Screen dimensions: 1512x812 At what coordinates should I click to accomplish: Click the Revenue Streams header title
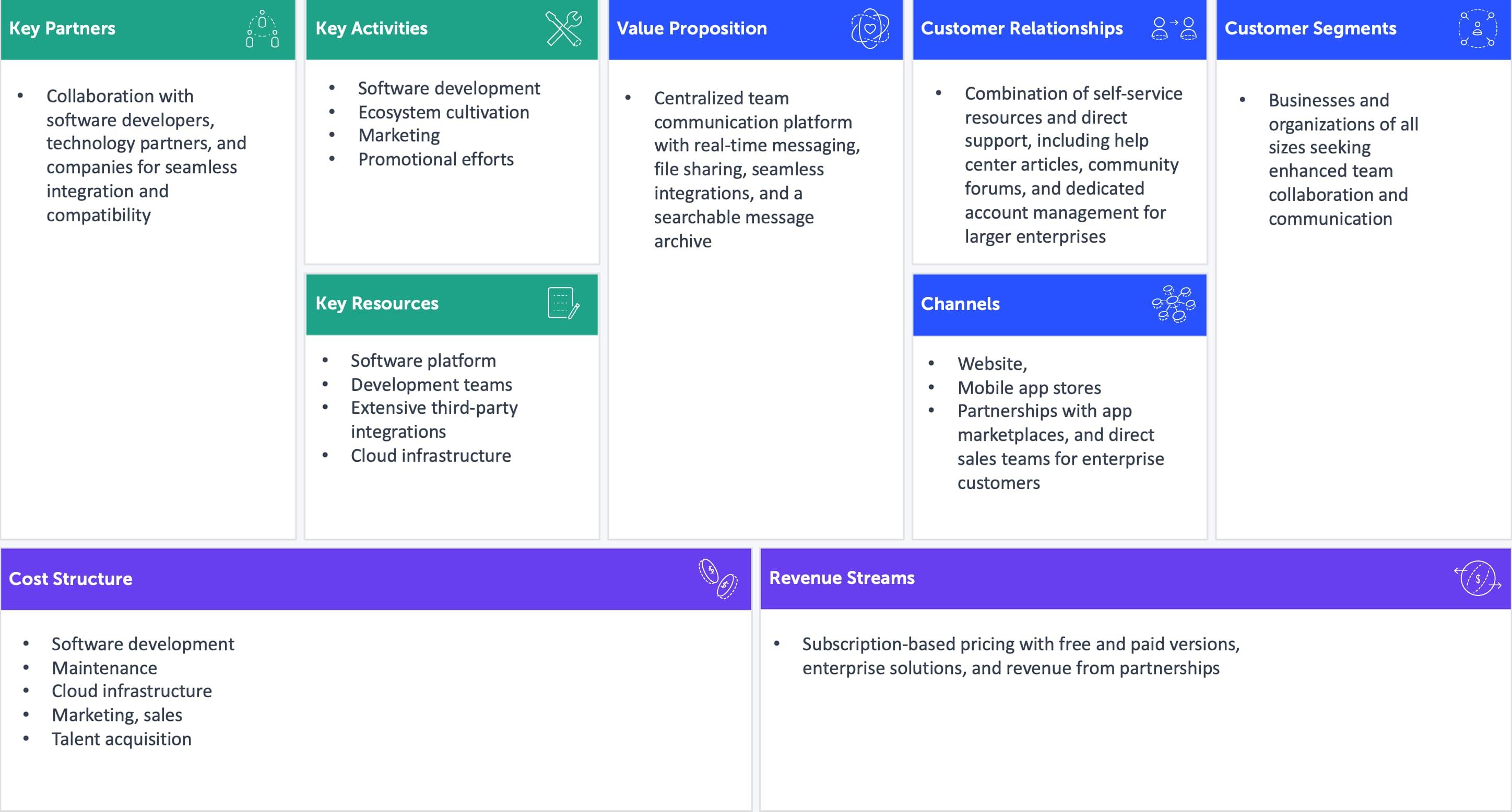click(842, 578)
